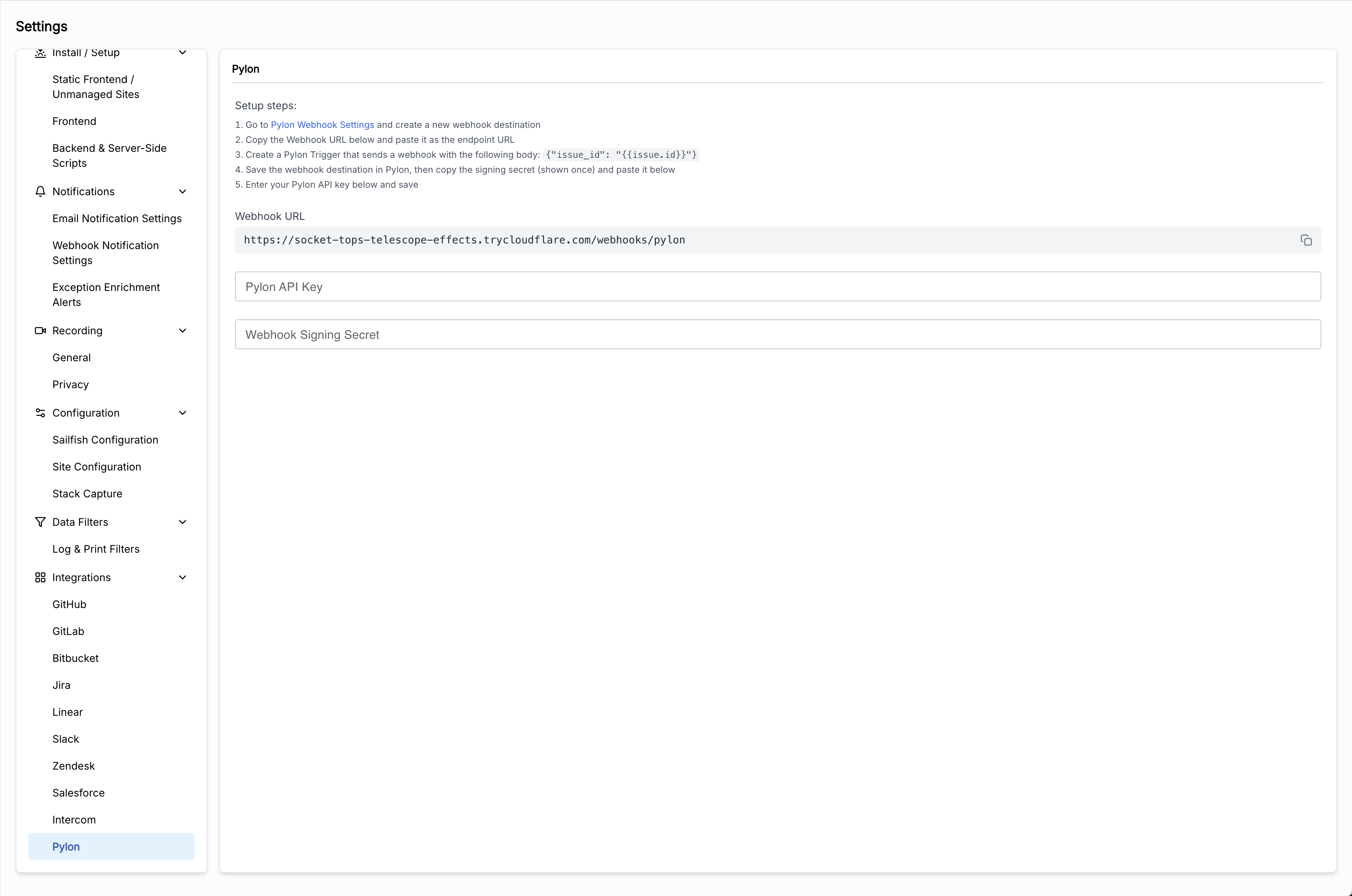Click the Configuration sliders icon
Viewport: 1352px width, 896px height.
[x=40, y=412]
